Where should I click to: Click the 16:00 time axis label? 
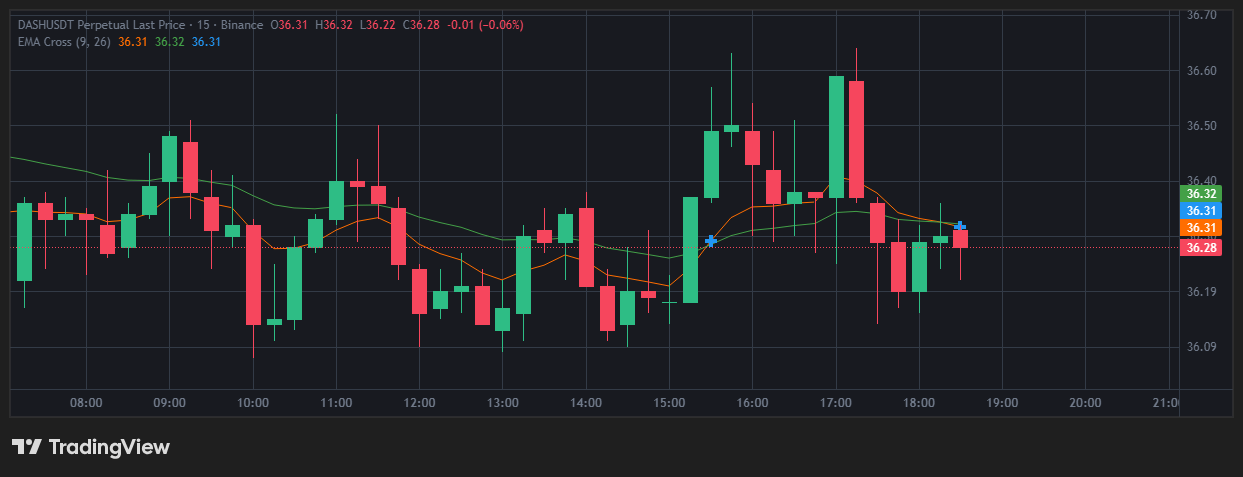coord(752,403)
